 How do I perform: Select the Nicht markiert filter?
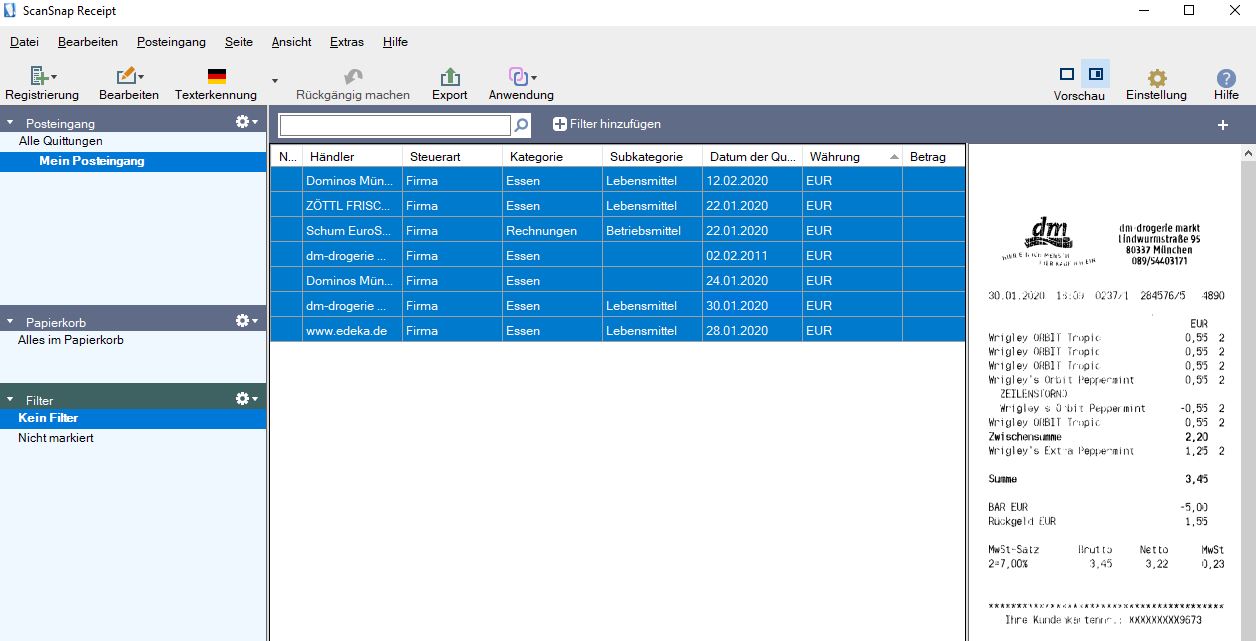click(x=57, y=438)
